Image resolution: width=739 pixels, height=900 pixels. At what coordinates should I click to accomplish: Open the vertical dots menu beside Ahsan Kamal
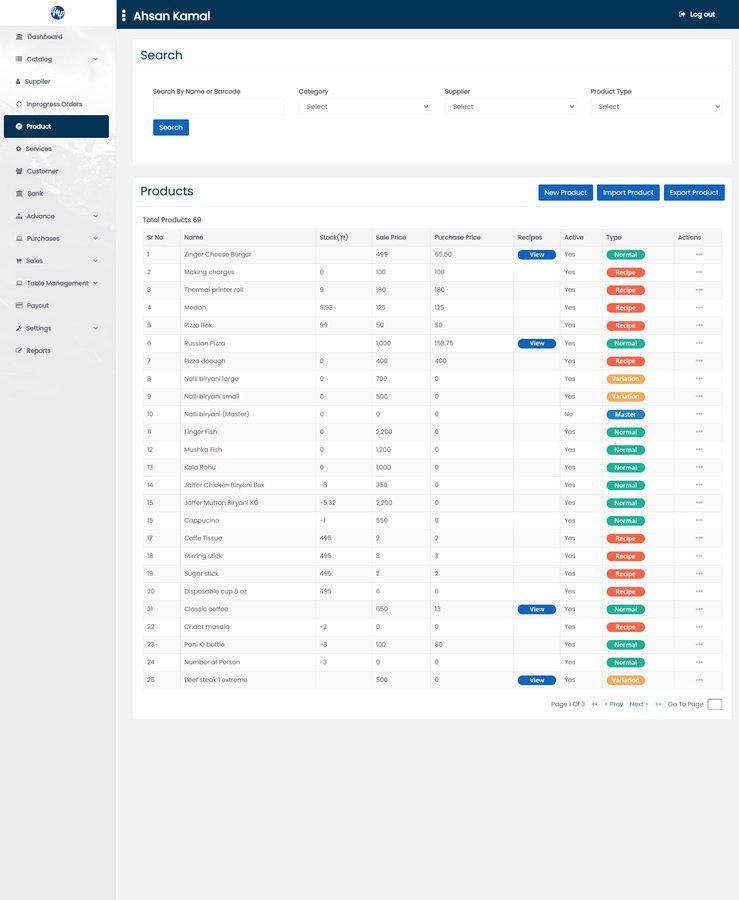pyautogui.click(x=123, y=15)
